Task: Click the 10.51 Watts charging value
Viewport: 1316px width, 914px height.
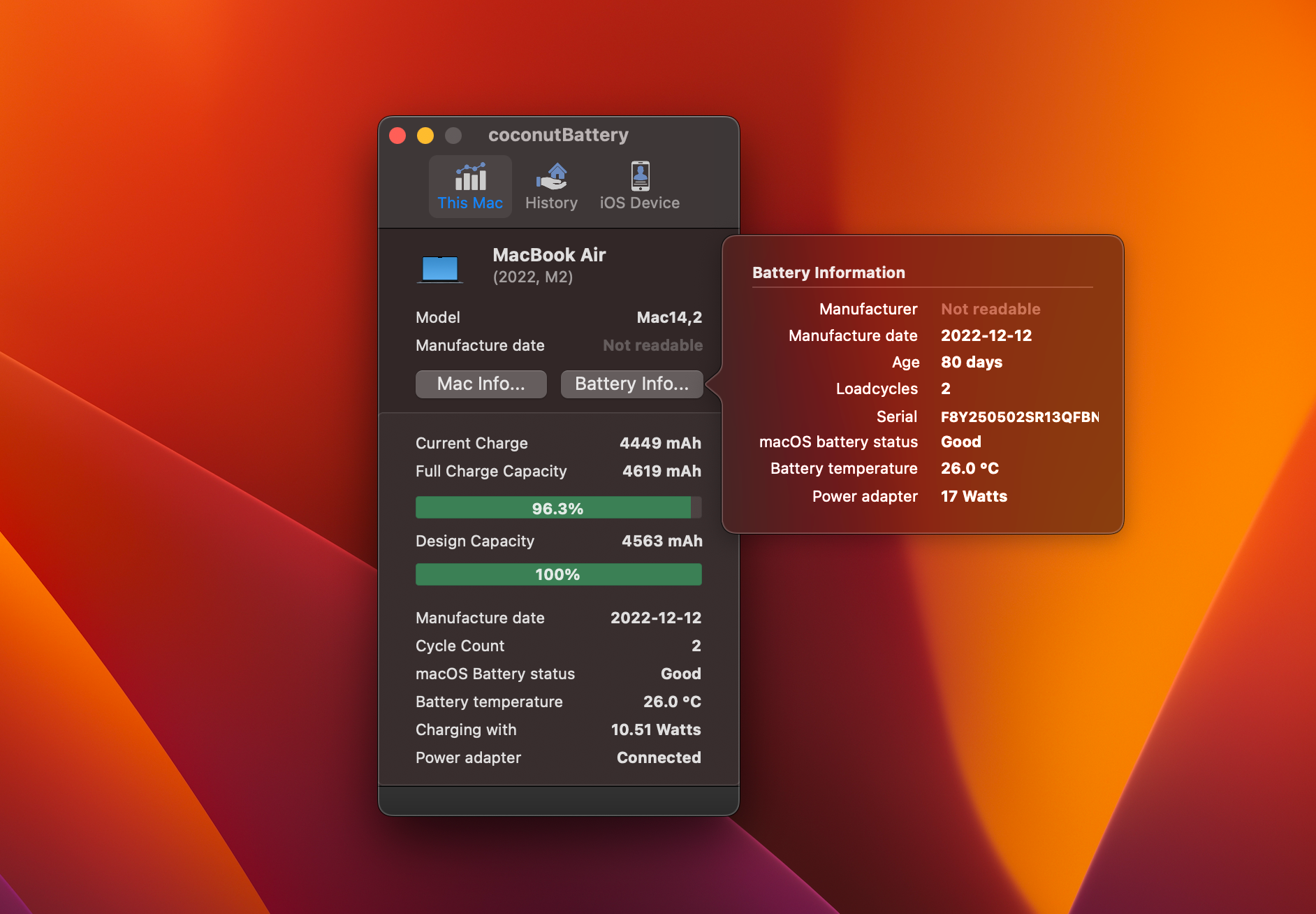Action: tap(656, 730)
